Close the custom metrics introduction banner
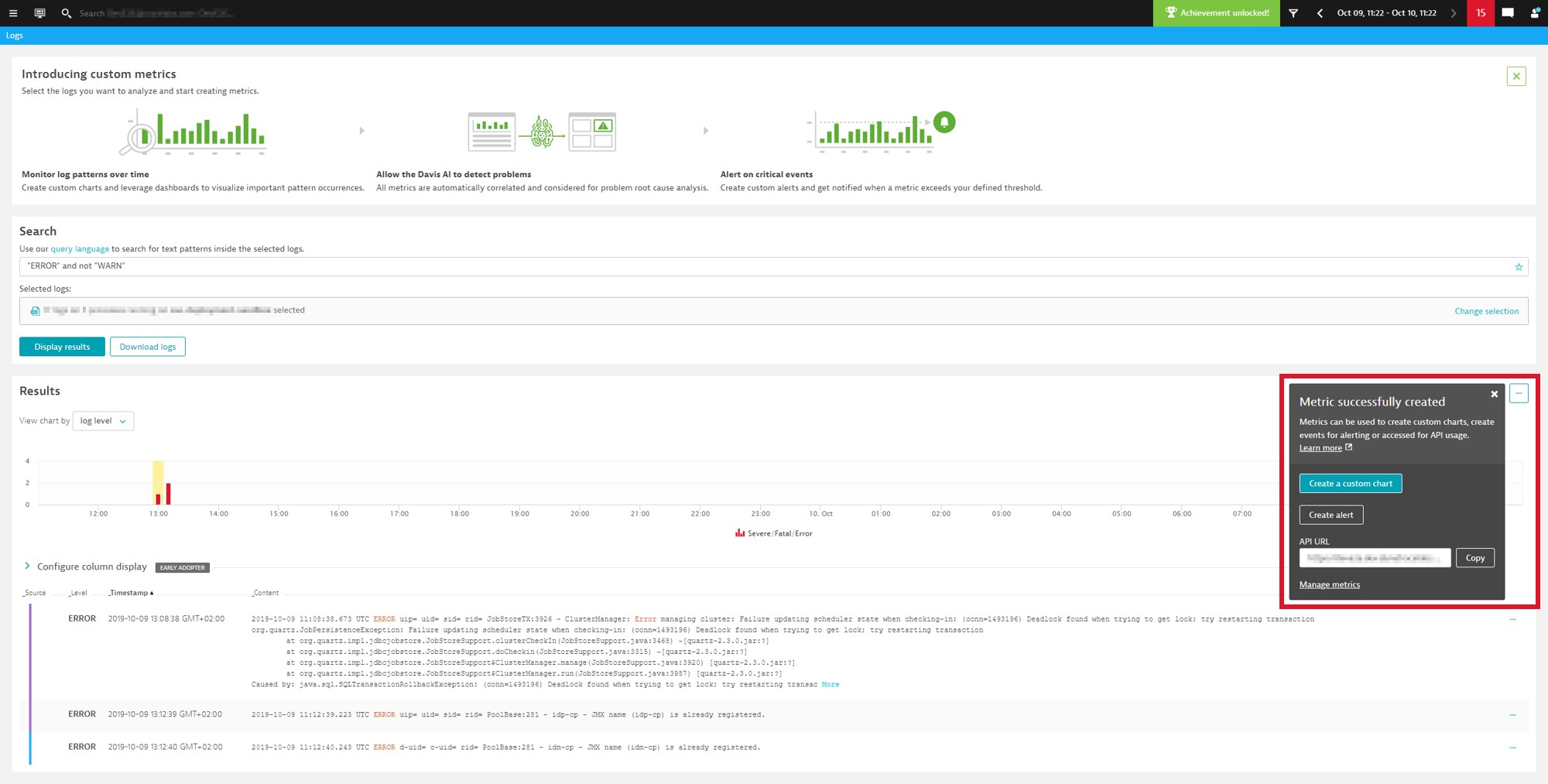This screenshot has width=1548, height=784. click(1516, 76)
